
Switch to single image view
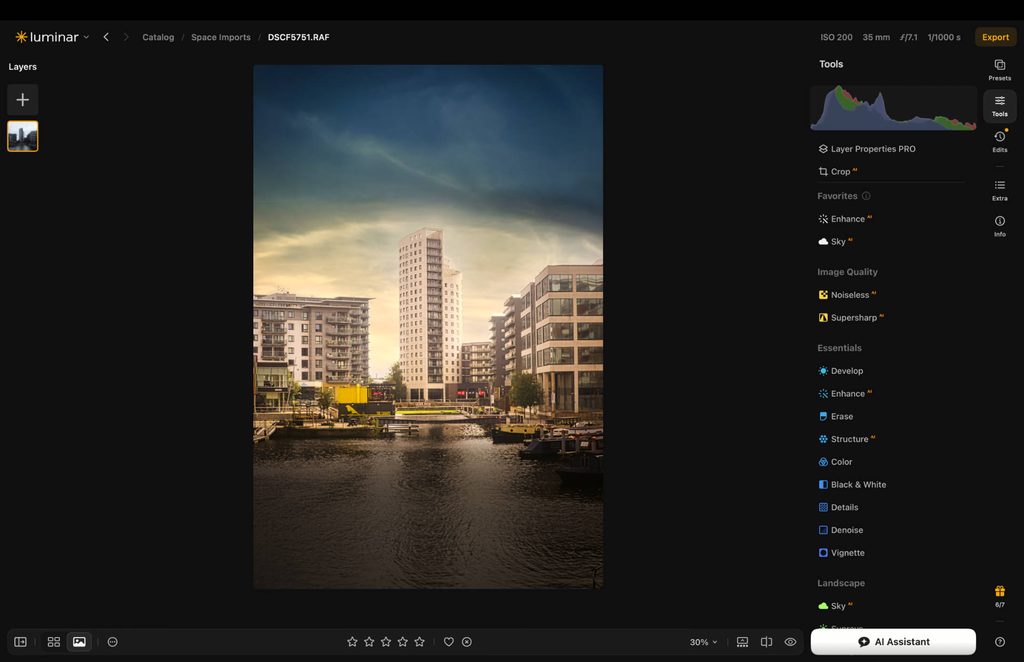79,642
